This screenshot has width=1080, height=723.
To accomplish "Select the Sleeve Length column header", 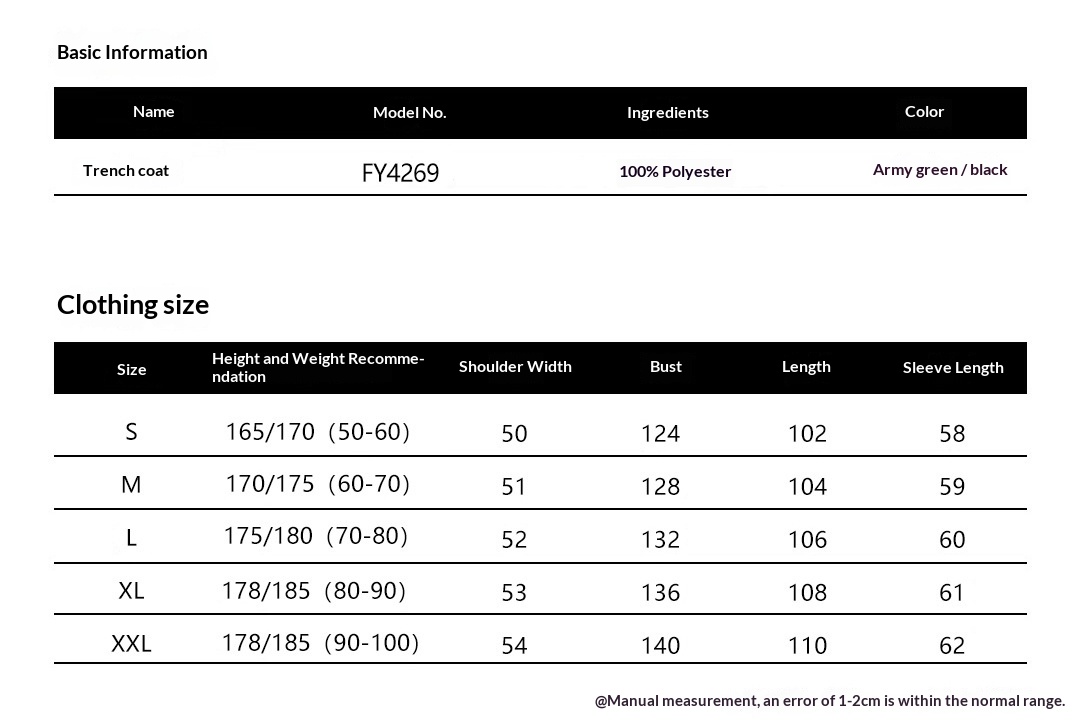I will [x=952, y=367].
